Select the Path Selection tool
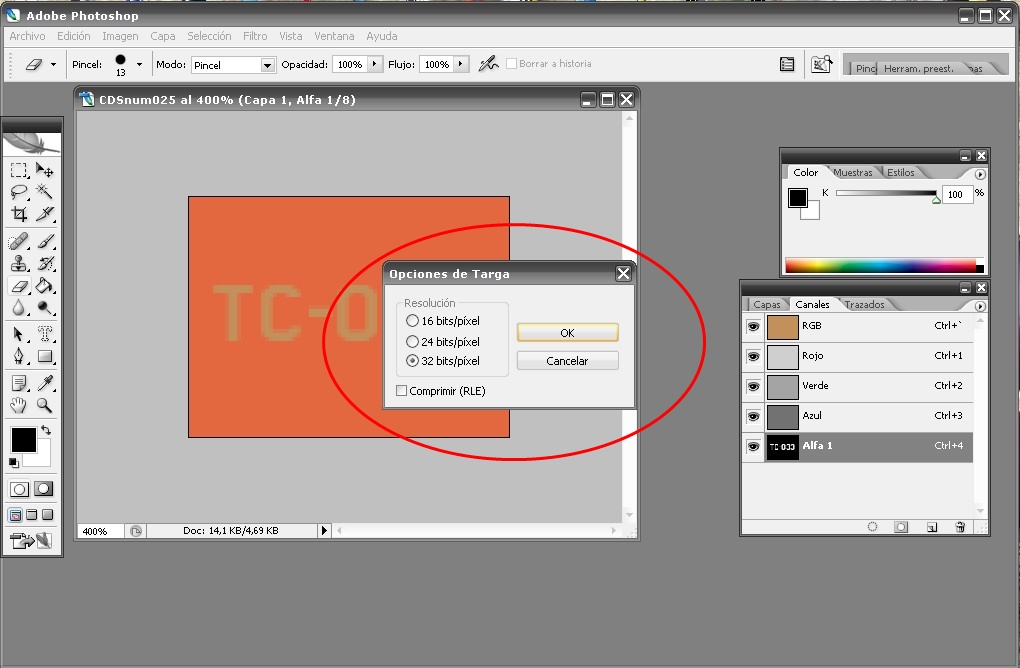Image resolution: width=1020 pixels, height=668 pixels. pos(19,334)
